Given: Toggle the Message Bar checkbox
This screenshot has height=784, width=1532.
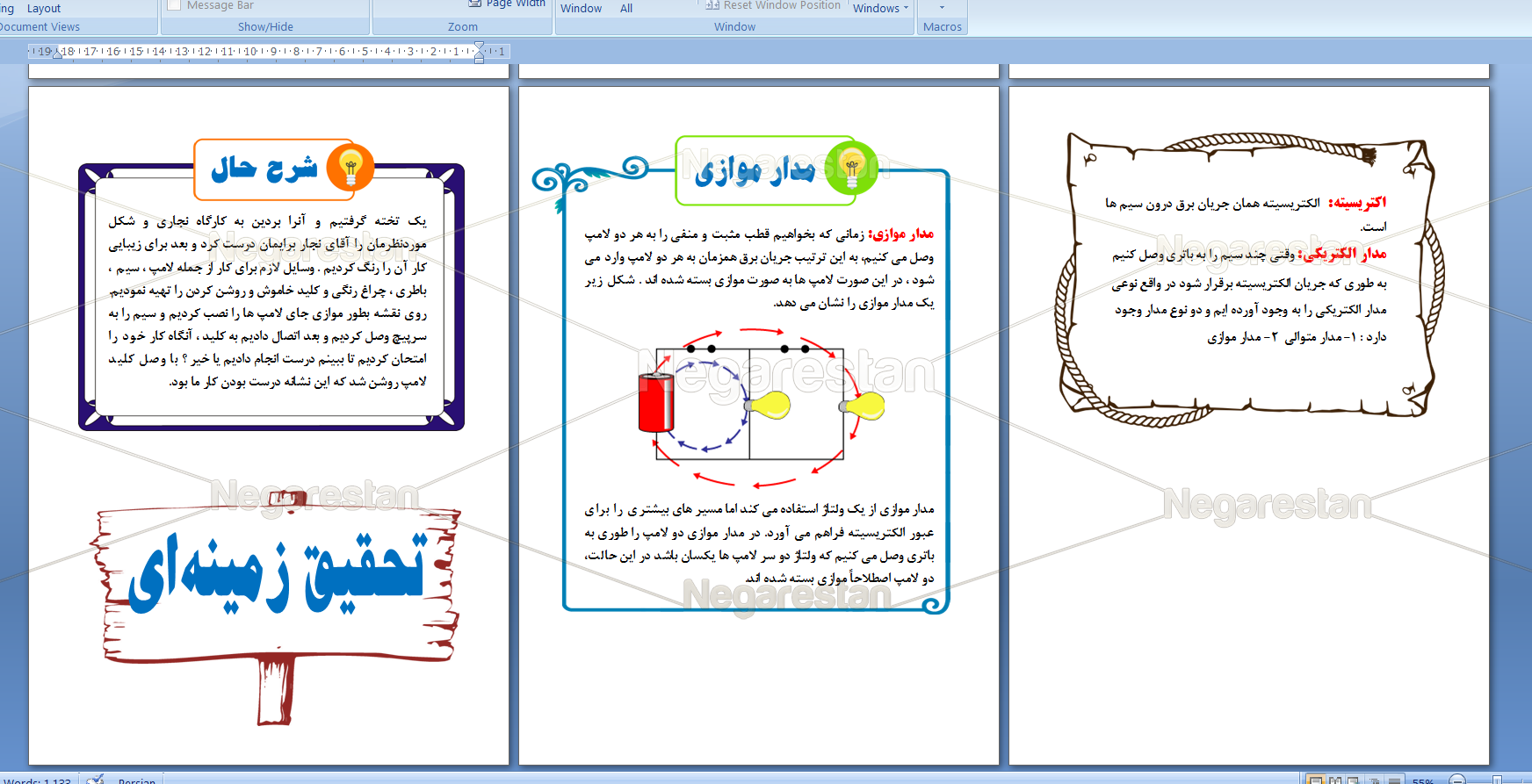Looking at the screenshot, I should tap(174, 5).
